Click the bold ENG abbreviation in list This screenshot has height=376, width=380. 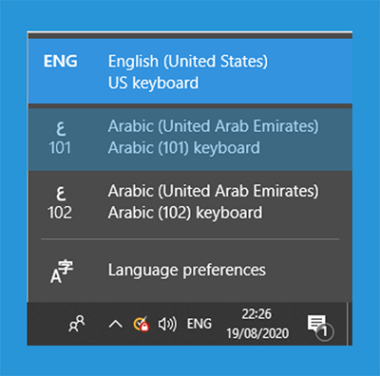point(60,61)
